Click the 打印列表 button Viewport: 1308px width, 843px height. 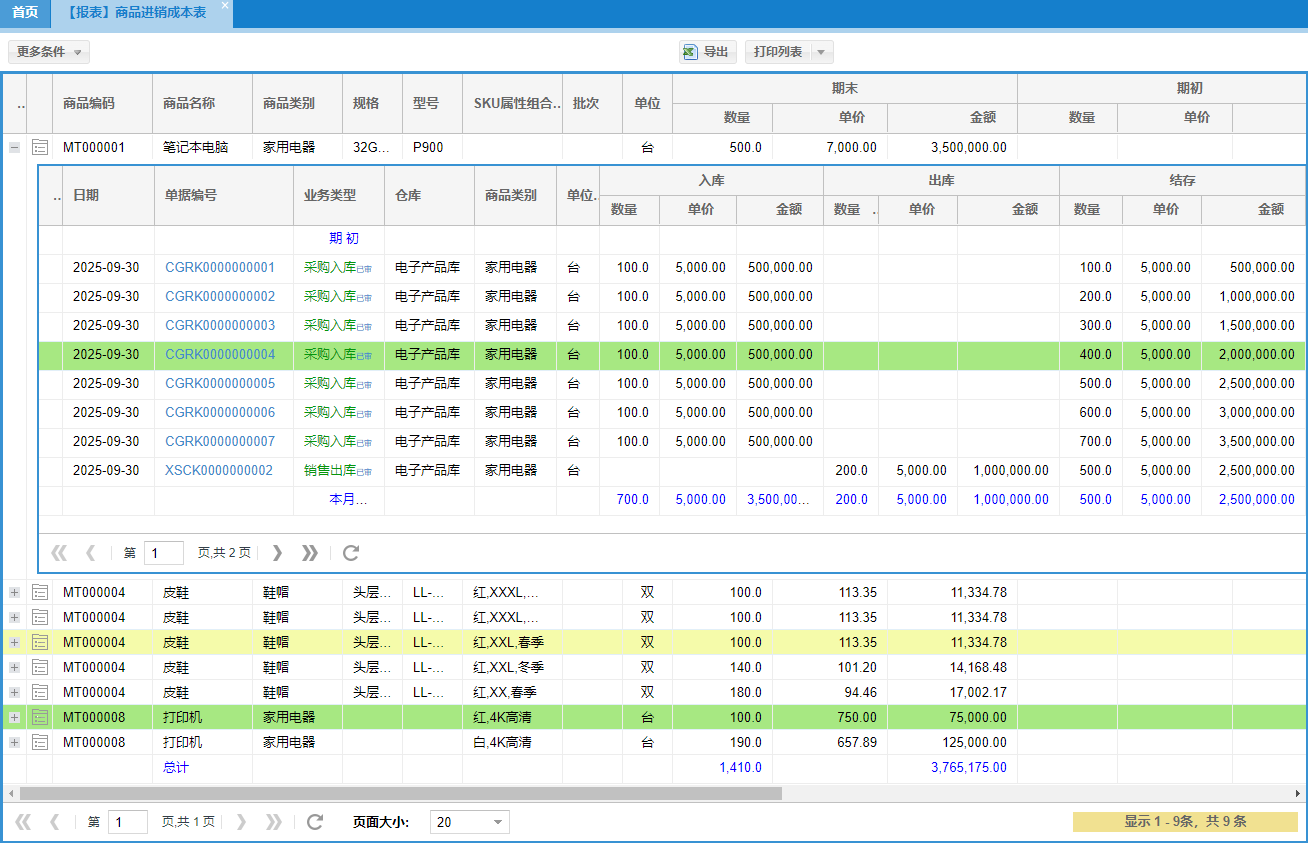click(x=778, y=52)
